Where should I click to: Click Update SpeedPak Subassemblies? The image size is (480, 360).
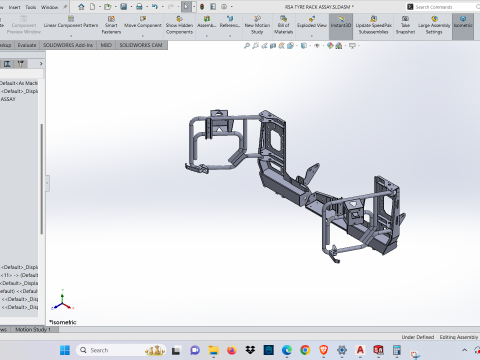[x=374, y=25]
